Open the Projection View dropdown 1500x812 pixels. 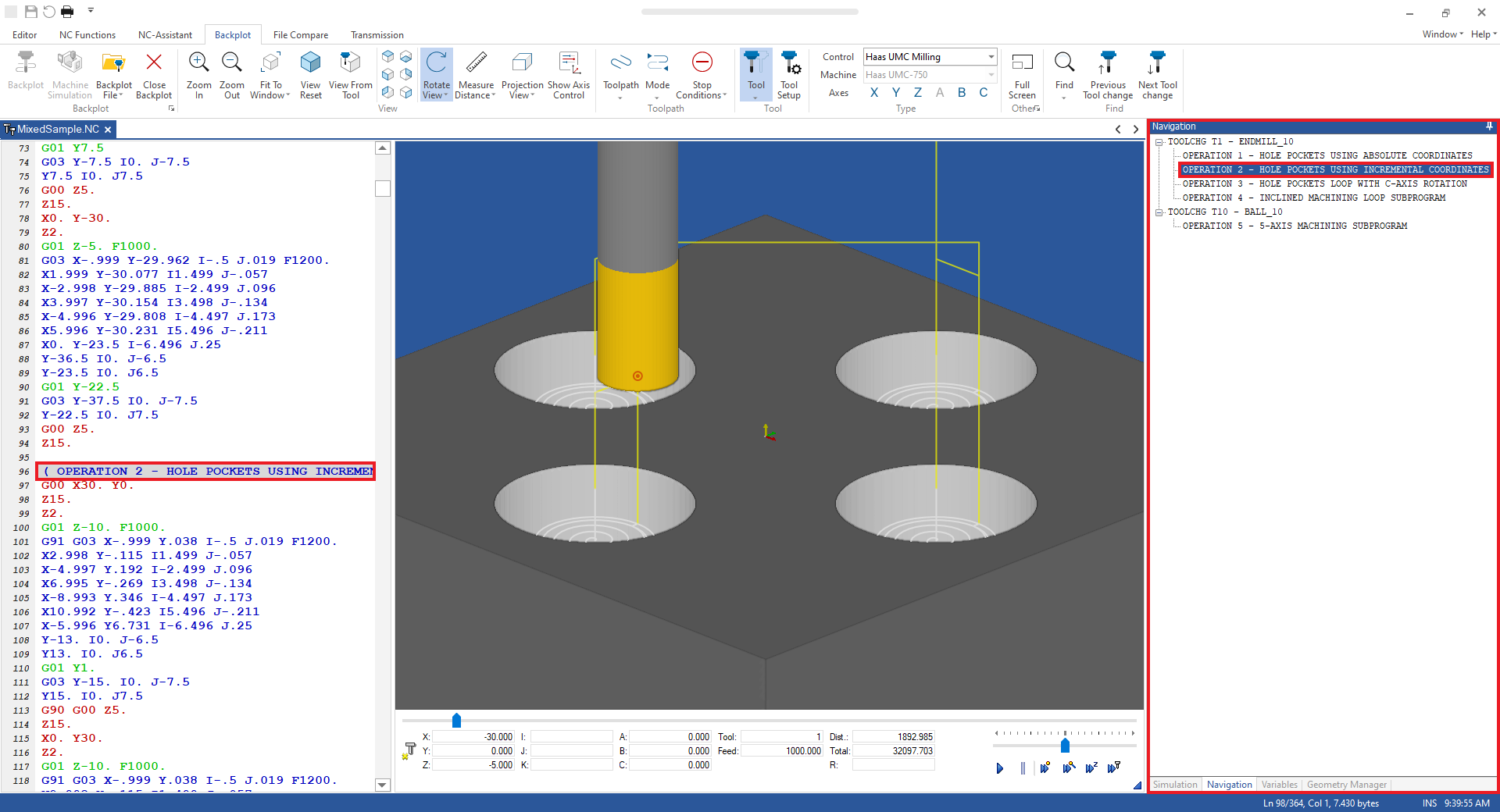[522, 75]
